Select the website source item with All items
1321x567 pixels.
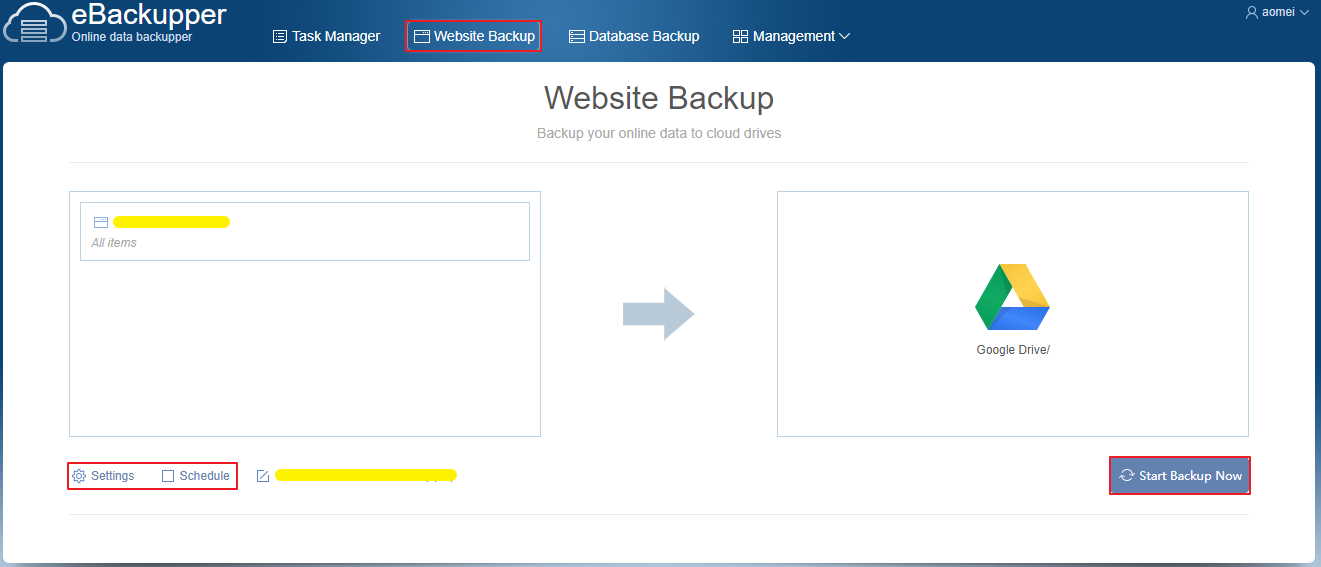coord(305,232)
